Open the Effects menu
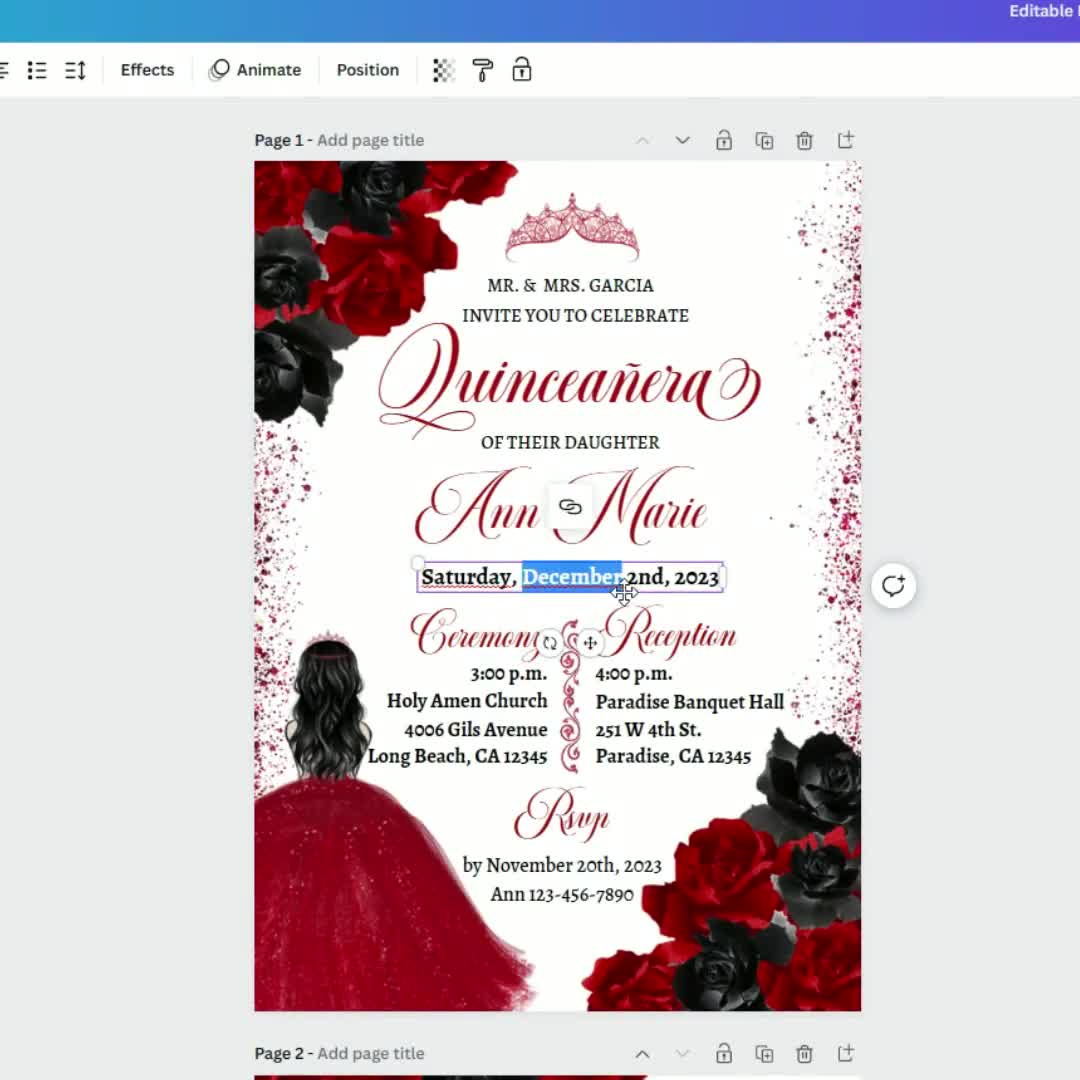 pos(147,70)
